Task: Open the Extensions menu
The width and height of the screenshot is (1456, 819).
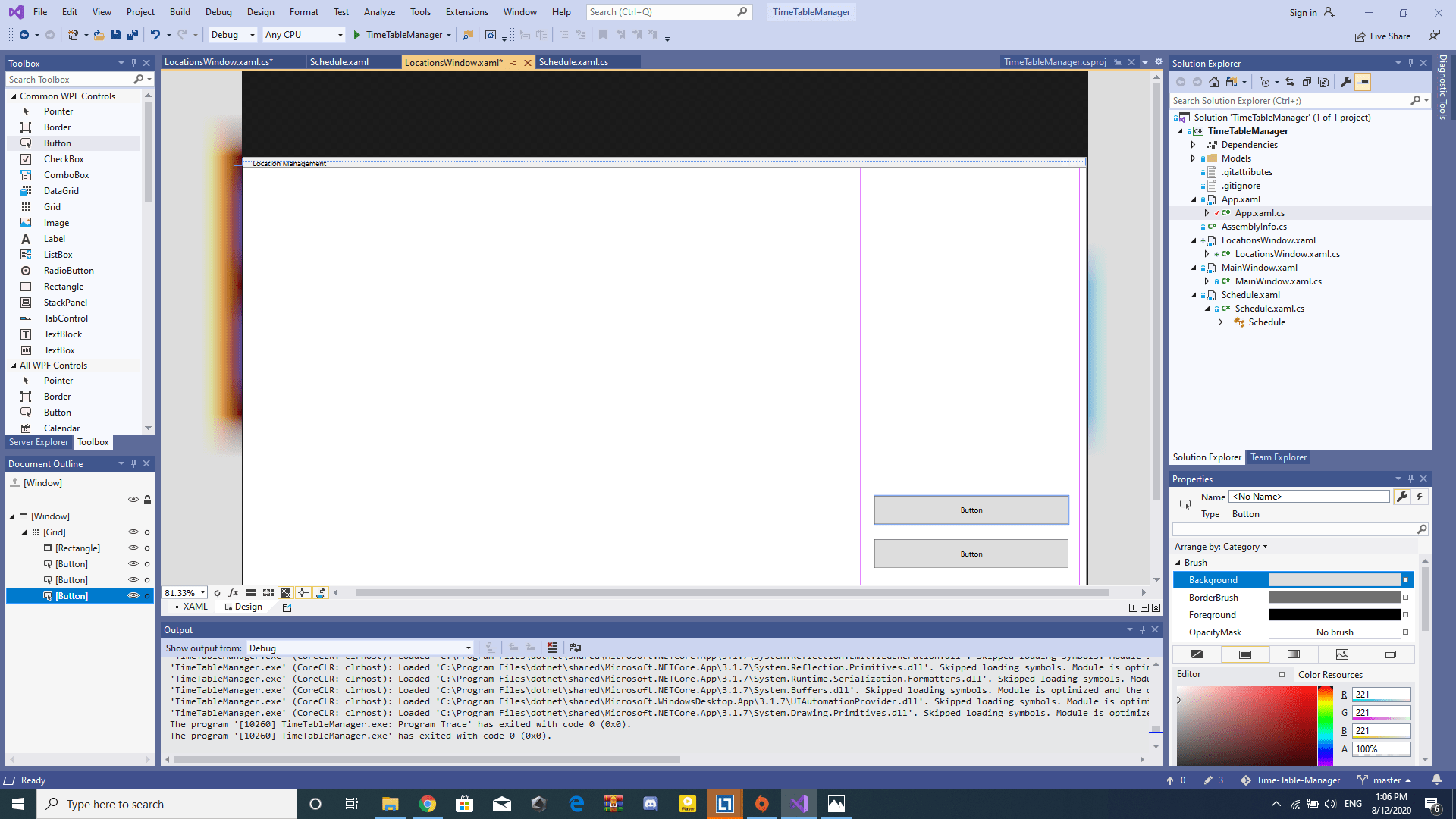Action: (x=466, y=12)
